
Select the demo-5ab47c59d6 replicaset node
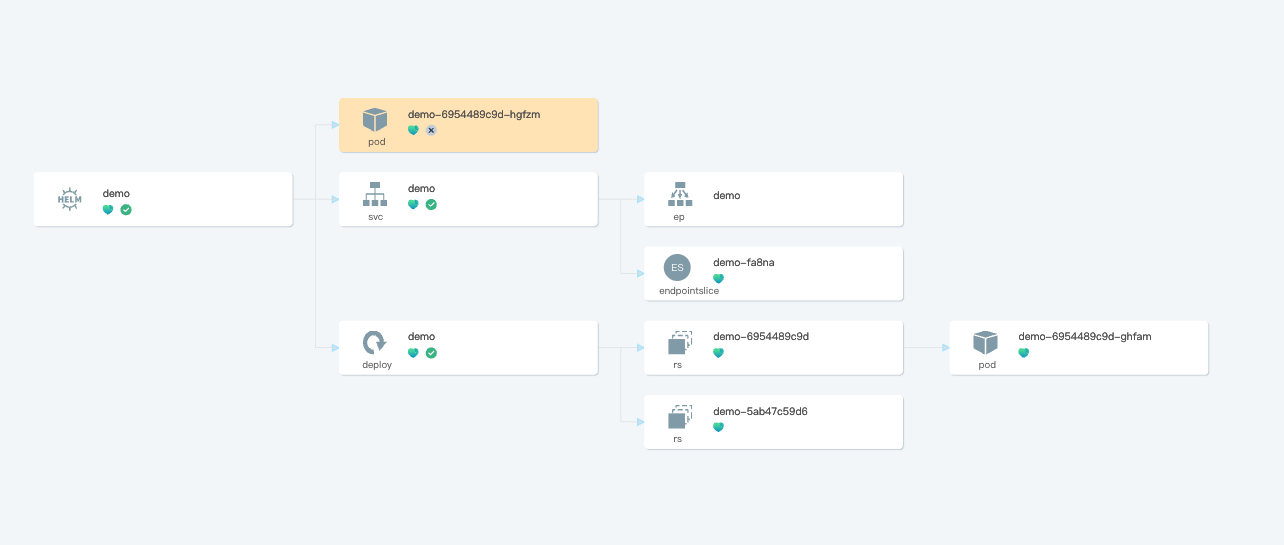pos(774,422)
